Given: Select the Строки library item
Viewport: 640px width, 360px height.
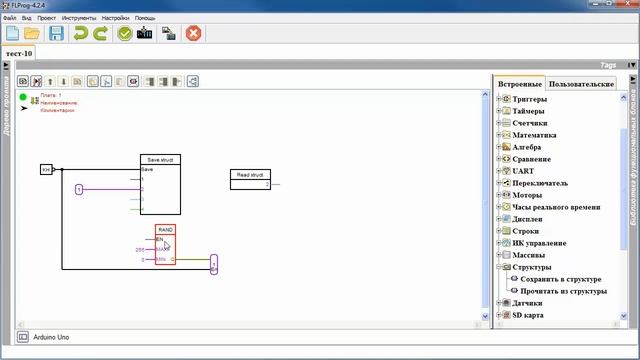Looking at the screenshot, I should tap(526, 231).
